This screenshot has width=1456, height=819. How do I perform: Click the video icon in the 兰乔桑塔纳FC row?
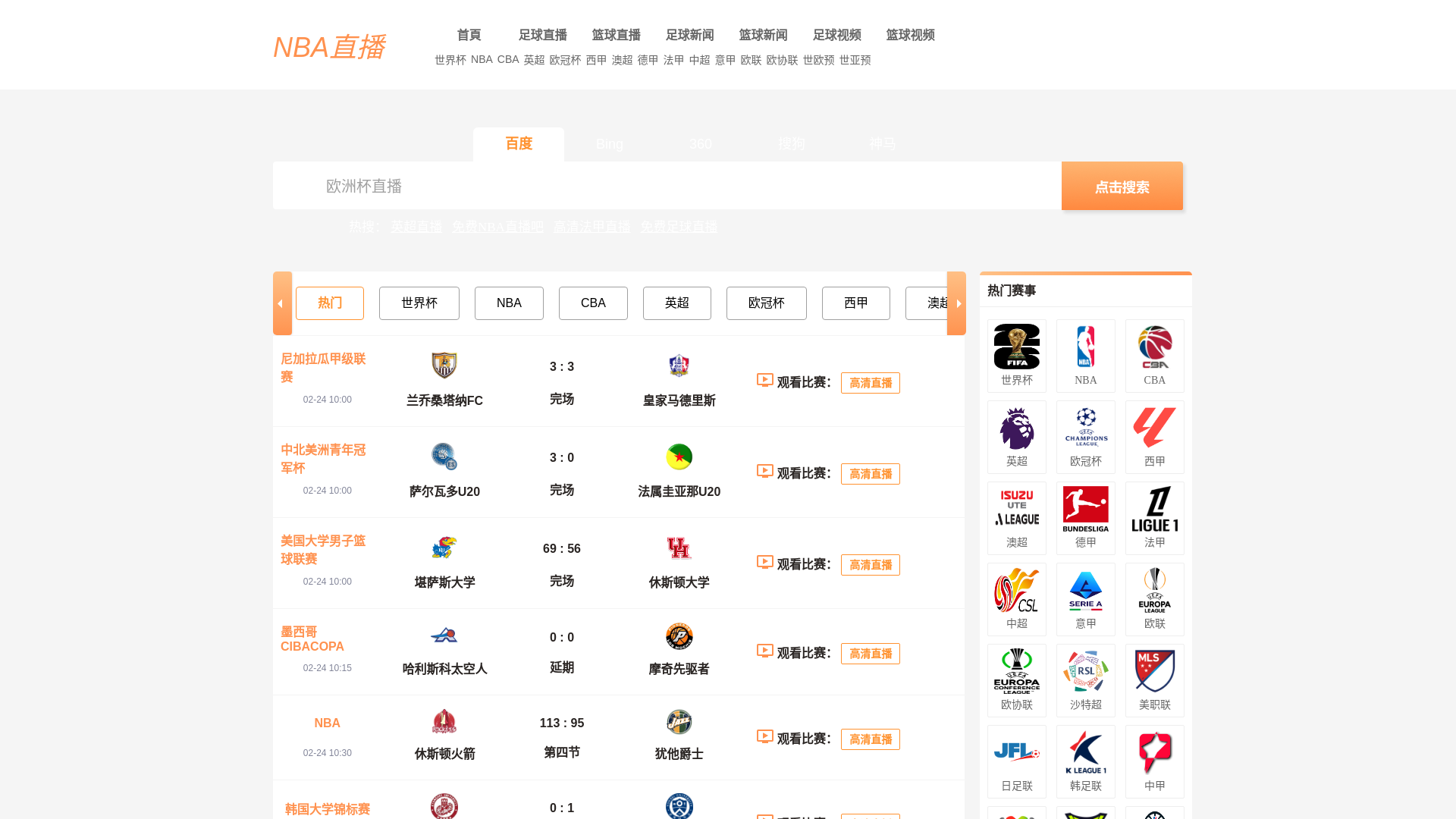[764, 380]
